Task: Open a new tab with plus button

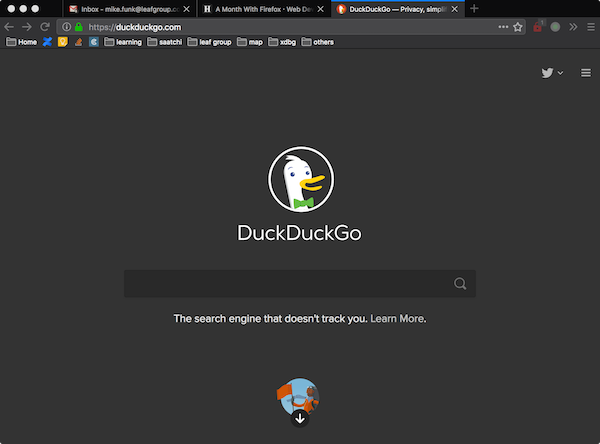Action: coord(474,8)
